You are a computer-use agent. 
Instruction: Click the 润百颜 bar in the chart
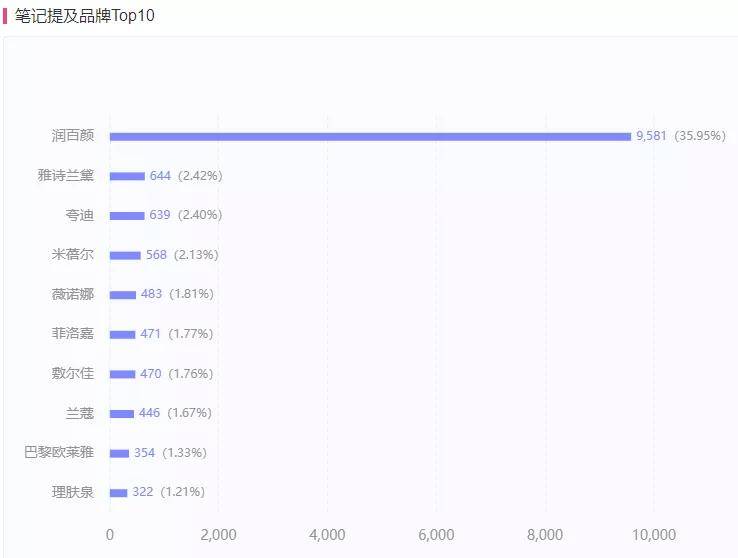click(370, 136)
